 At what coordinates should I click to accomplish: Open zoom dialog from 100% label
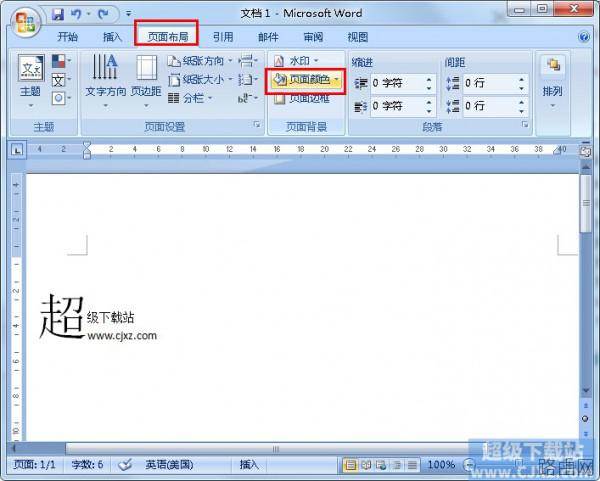click(x=440, y=465)
